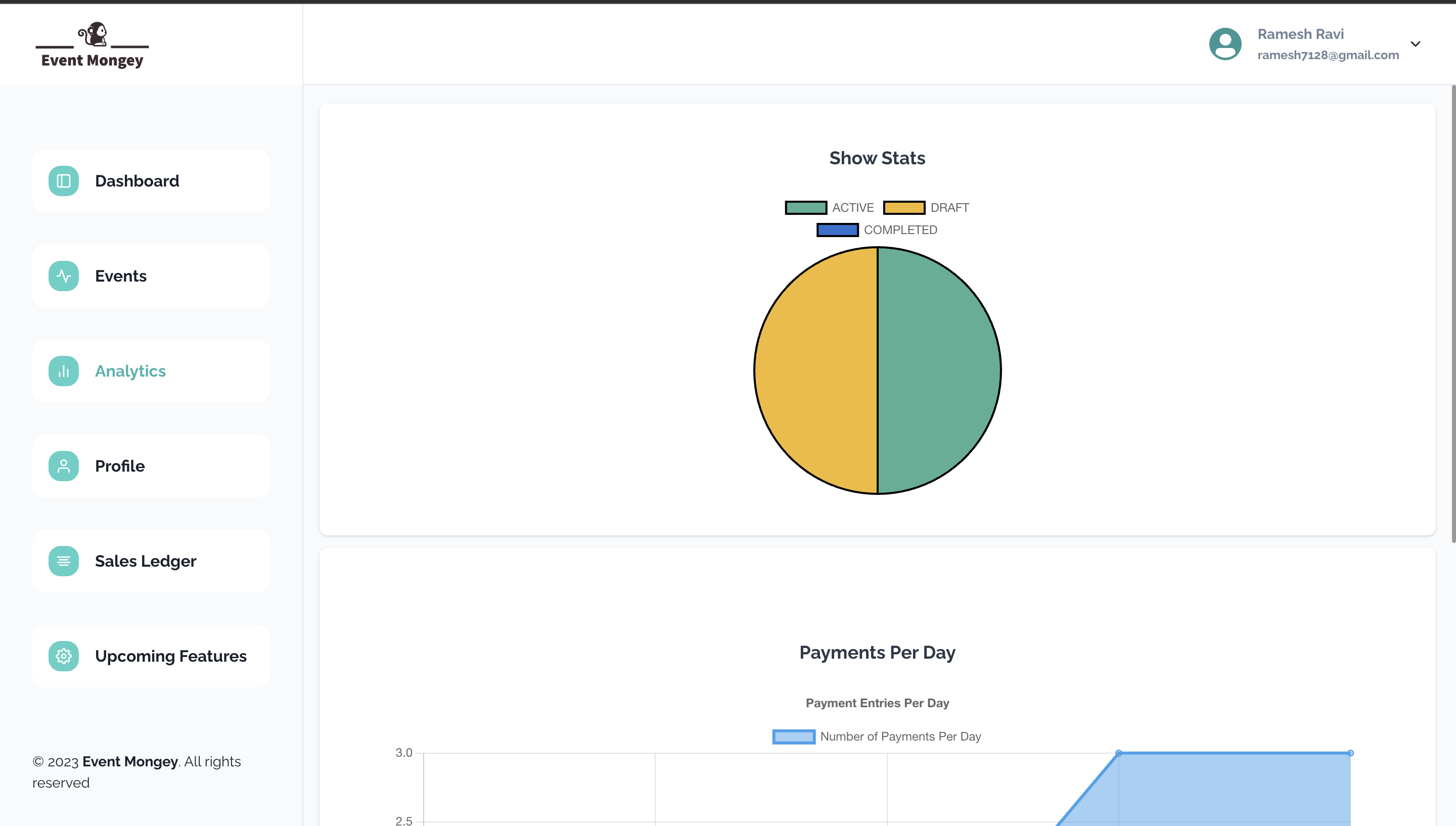This screenshot has height=826, width=1456.
Task: Open the Sales Ledger page
Action: coord(151,561)
